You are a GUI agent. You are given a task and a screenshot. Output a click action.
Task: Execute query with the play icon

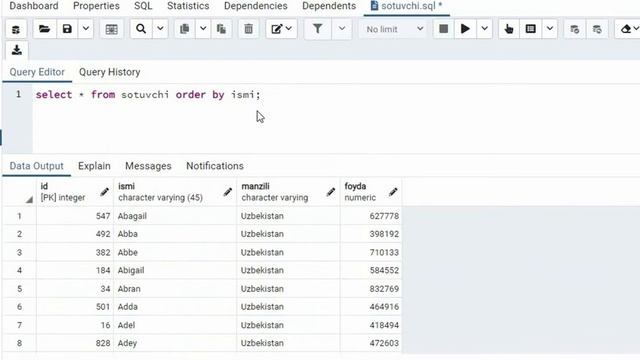pyautogui.click(x=465, y=29)
